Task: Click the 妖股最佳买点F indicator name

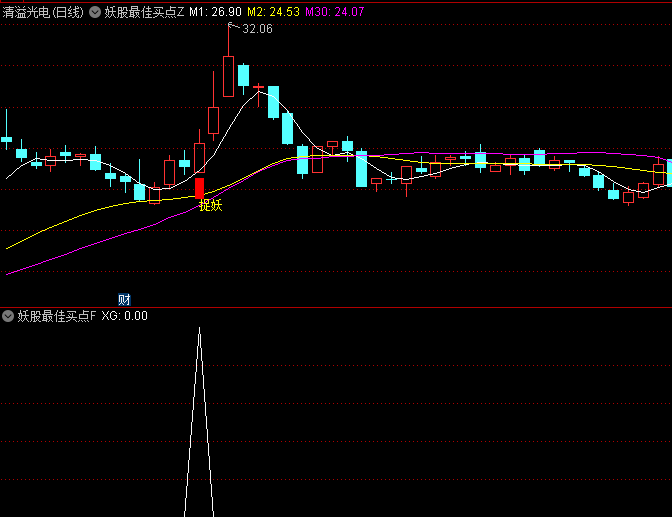Action: click(57, 316)
